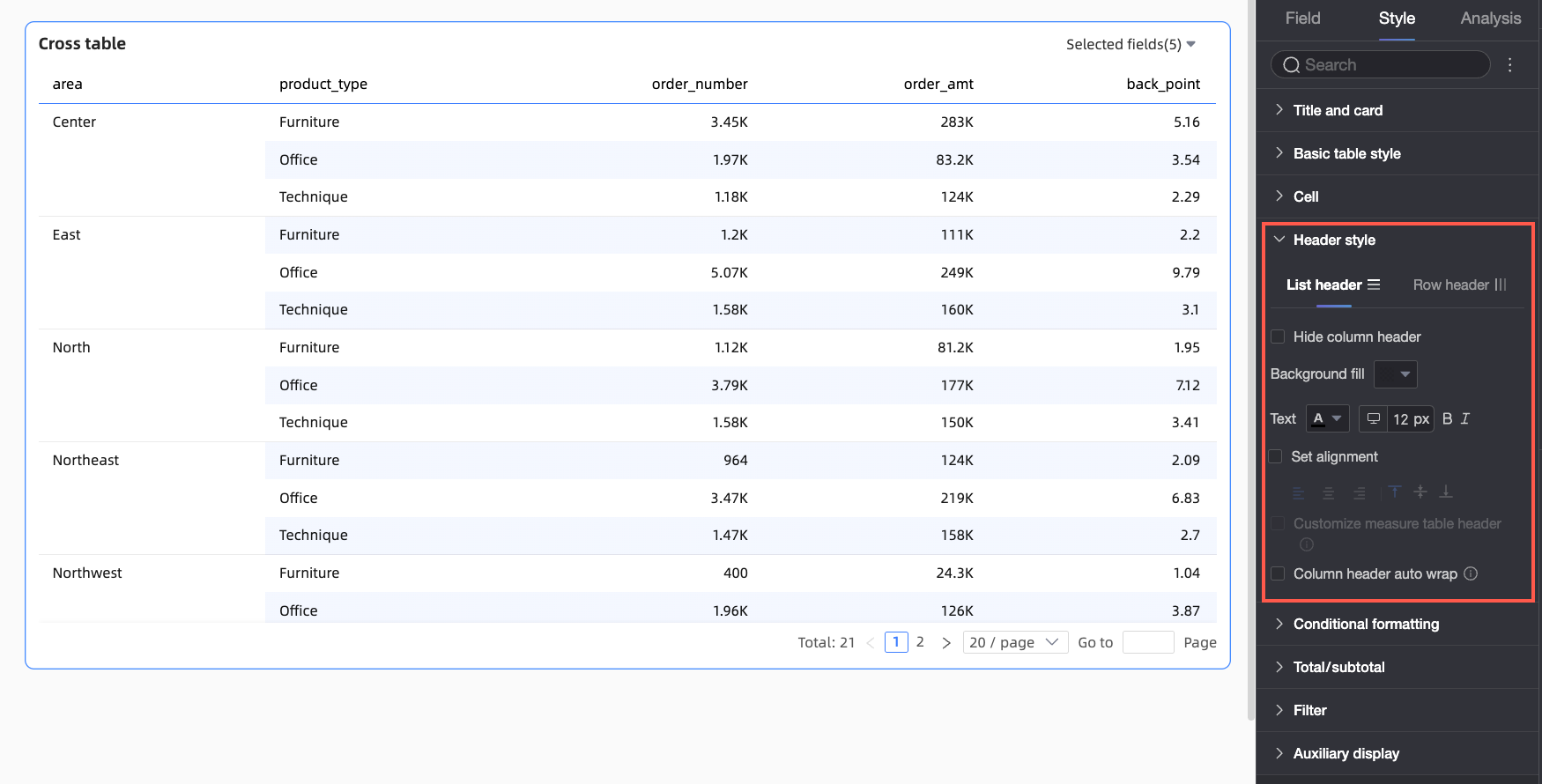Viewport: 1542px width, 784px height.
Task: Click the vertical scrollbar beside the table
Action: pos(1251,360)
